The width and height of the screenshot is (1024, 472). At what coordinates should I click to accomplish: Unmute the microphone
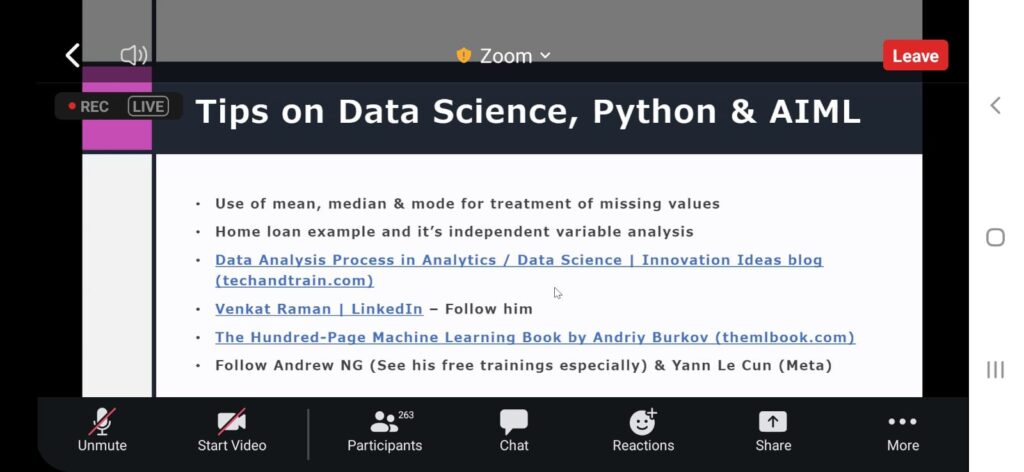tap(102, 430)
